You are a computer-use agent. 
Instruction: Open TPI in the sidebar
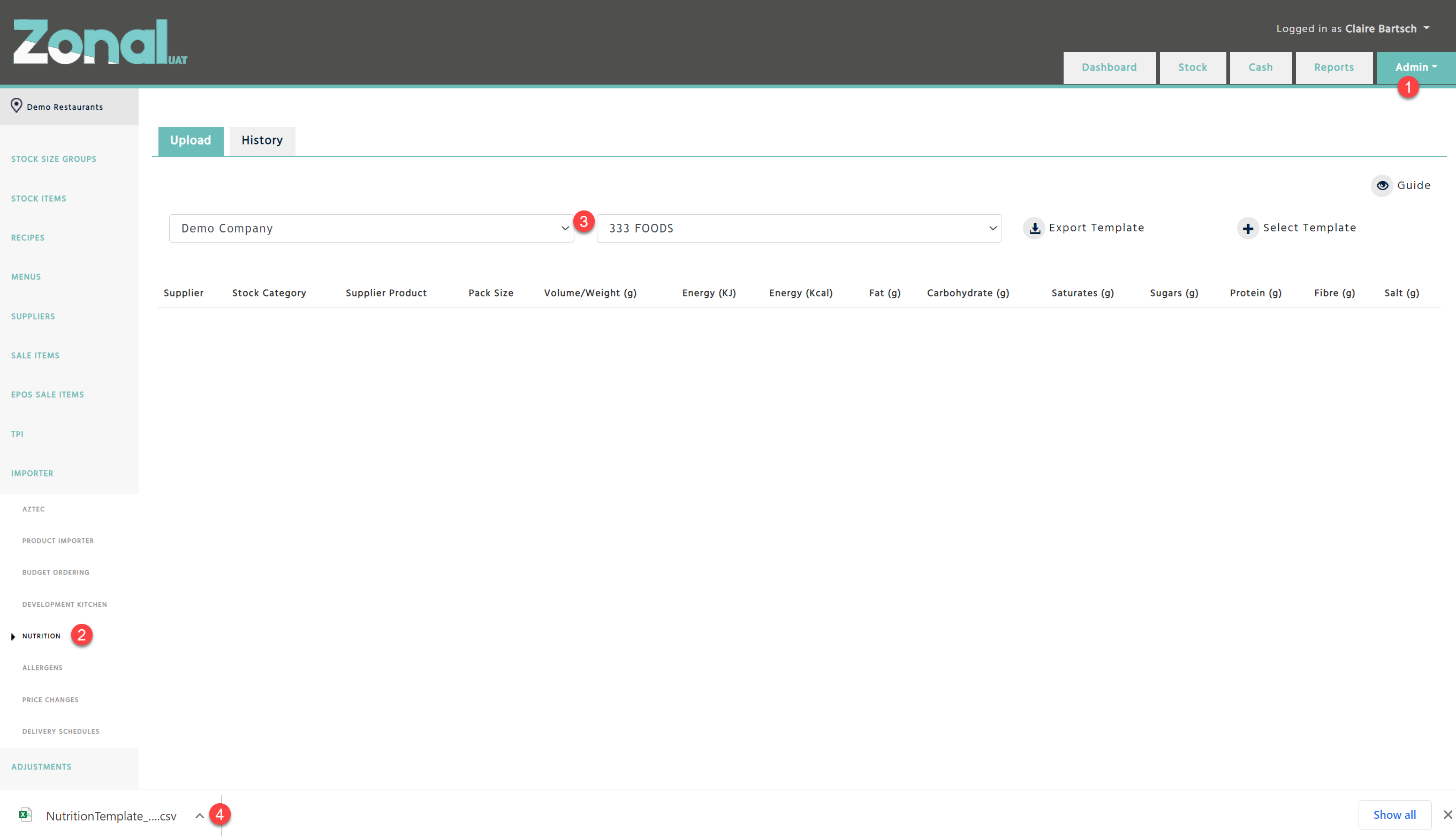[x=17, y=435]
